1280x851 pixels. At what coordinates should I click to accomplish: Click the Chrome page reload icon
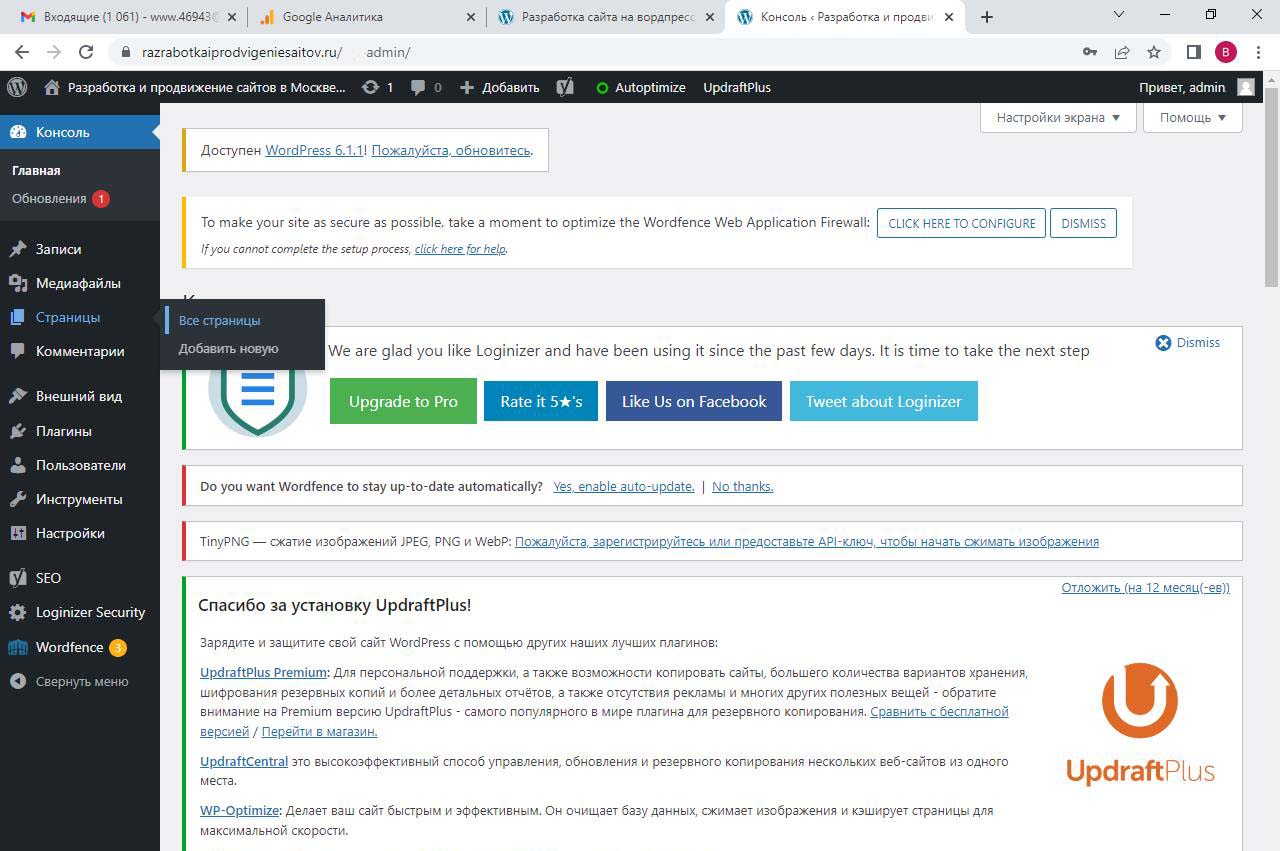pyautogui.click(x=86, y=52)
